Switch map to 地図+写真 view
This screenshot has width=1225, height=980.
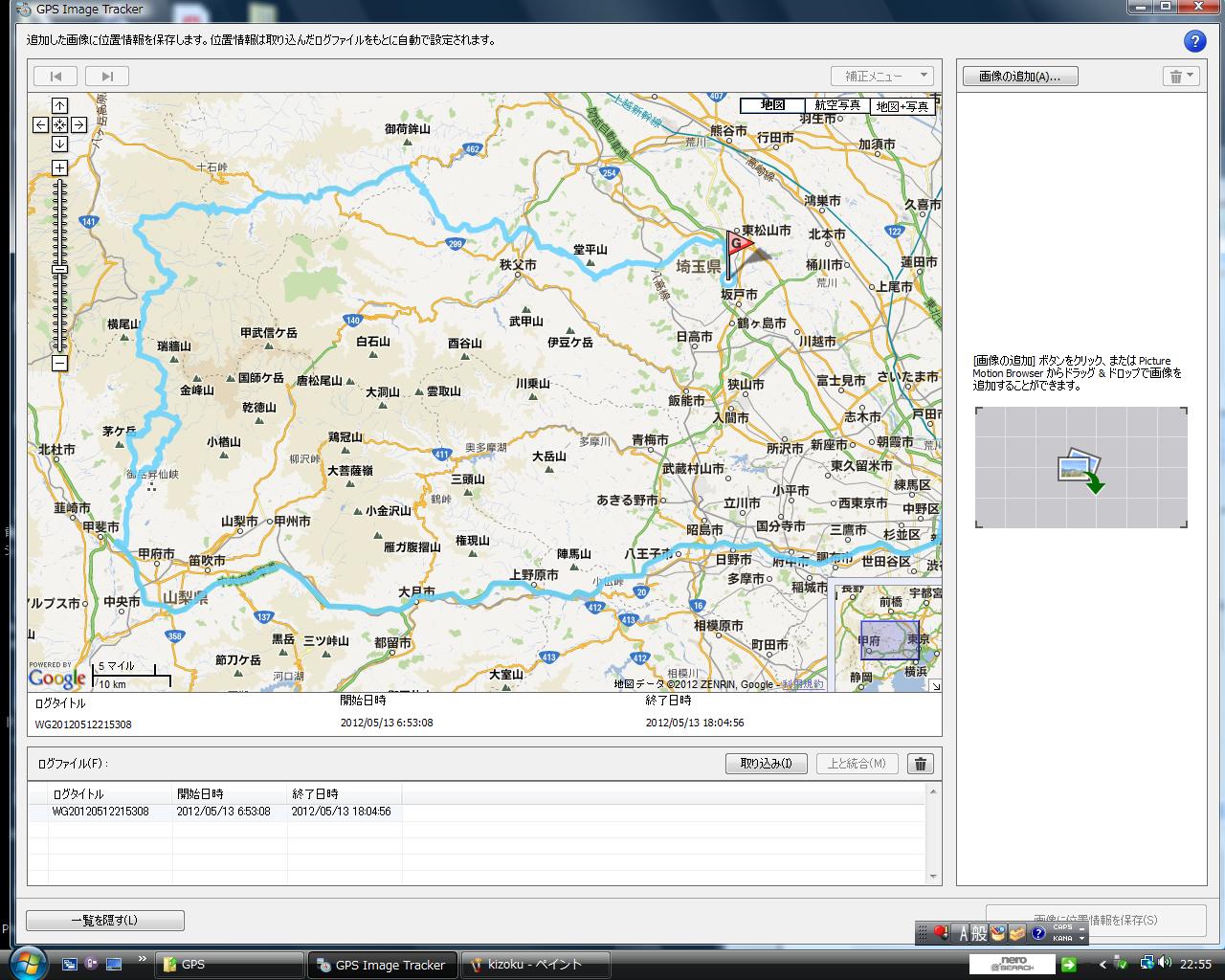tap(902, 105)
